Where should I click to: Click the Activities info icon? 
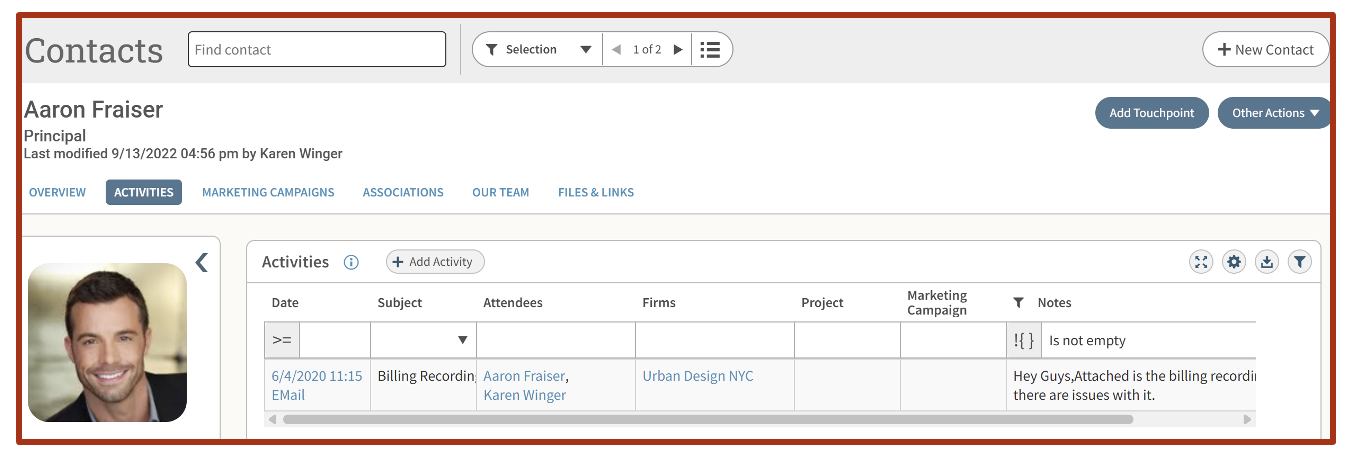click(x=351, y=262)
